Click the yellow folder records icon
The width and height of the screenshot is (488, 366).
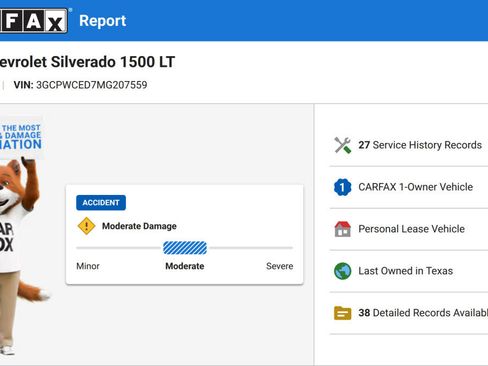[343, 313]
